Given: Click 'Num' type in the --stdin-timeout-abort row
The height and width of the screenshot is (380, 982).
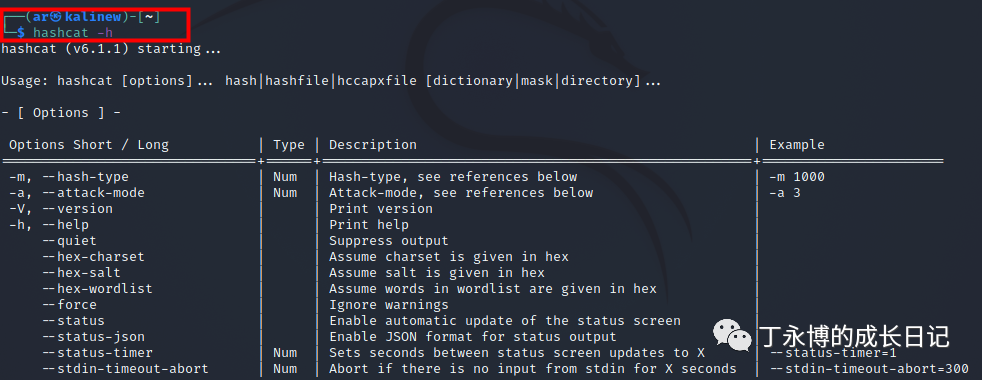Looking at the screenshot, I should (x=285, y=369).
